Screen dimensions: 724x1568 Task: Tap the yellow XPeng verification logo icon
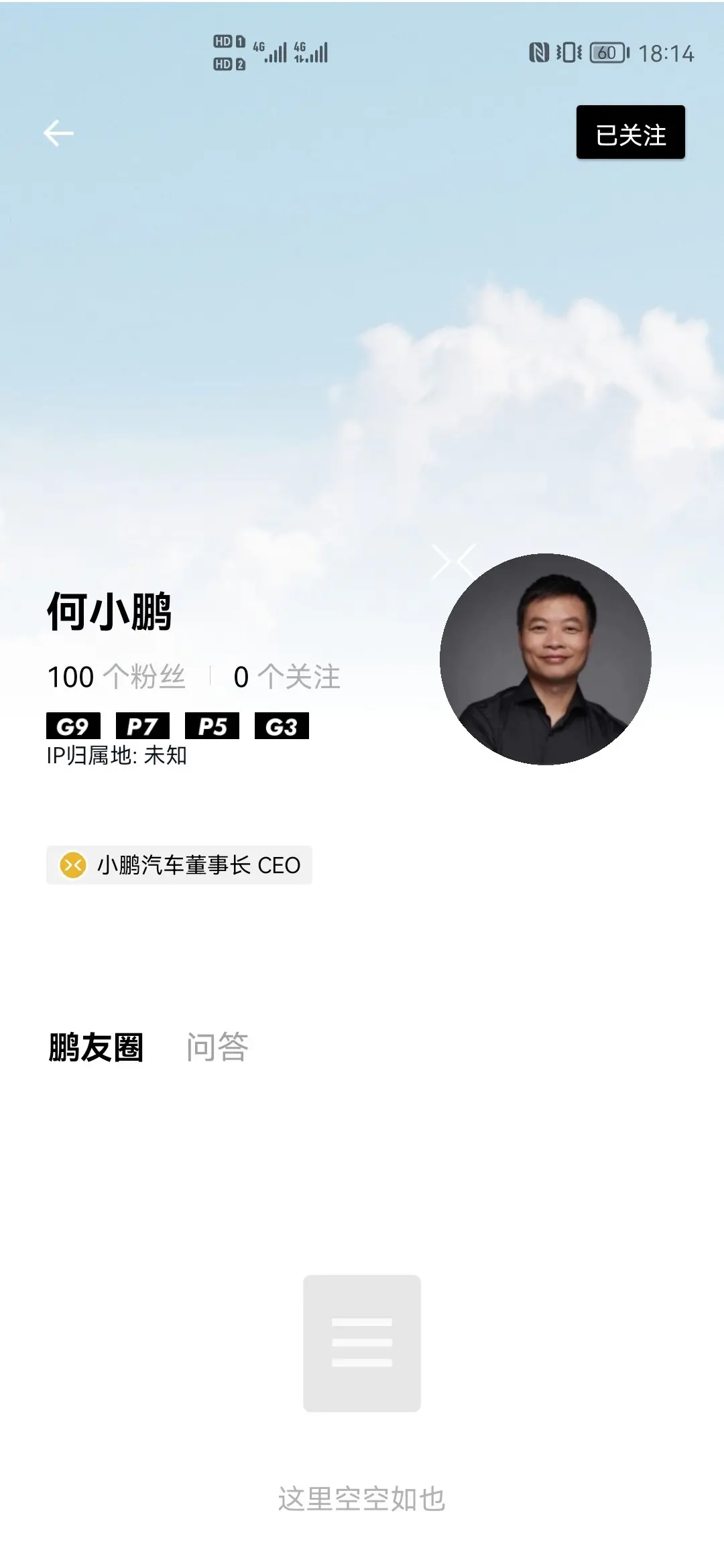click(x=73, y=864)
